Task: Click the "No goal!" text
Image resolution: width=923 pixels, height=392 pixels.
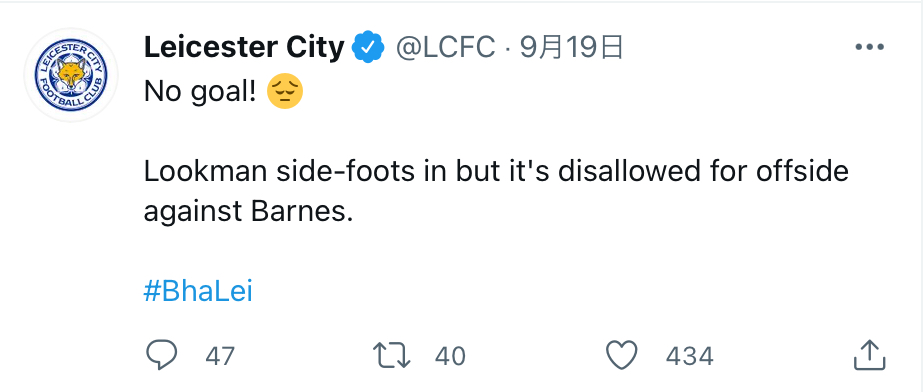Action: tap(201, 91)
